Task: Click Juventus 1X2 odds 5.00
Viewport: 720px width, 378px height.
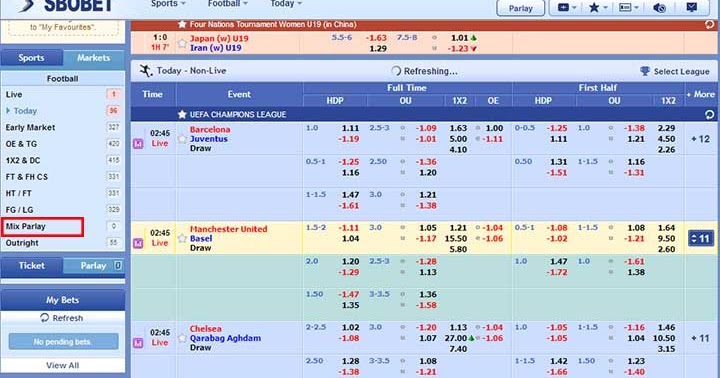Action: pos(458,139)
